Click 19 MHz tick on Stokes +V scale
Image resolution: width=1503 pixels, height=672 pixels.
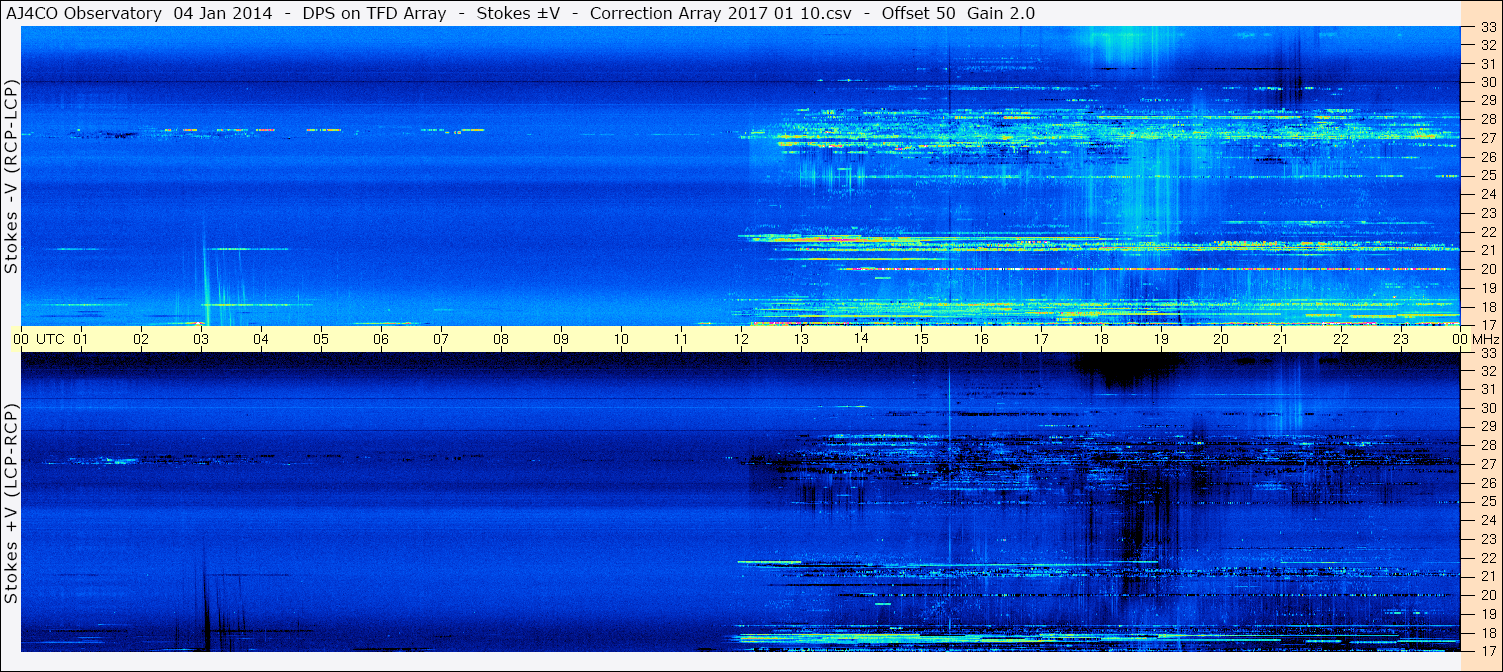(1488, 613)
